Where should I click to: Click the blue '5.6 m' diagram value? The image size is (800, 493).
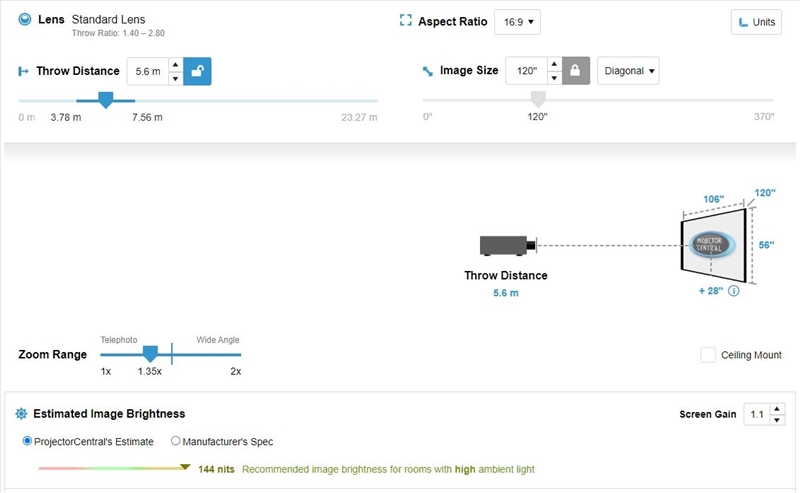506,293
